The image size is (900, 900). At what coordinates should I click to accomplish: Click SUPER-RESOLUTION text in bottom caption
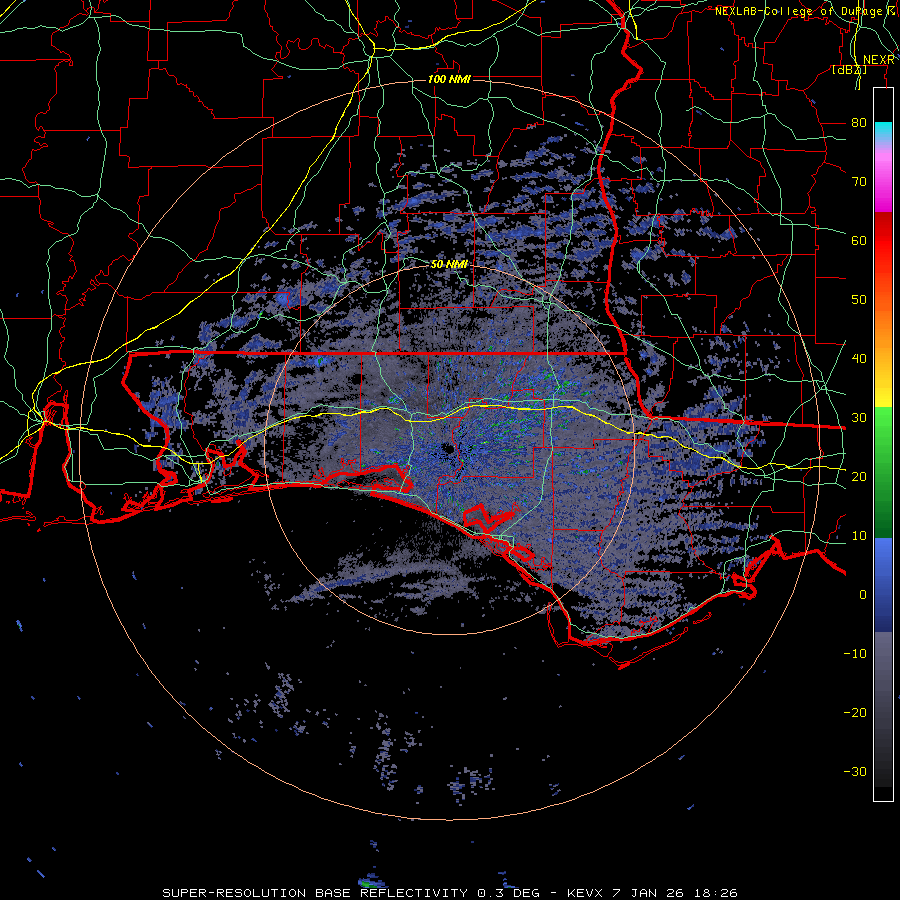[234, 893]
